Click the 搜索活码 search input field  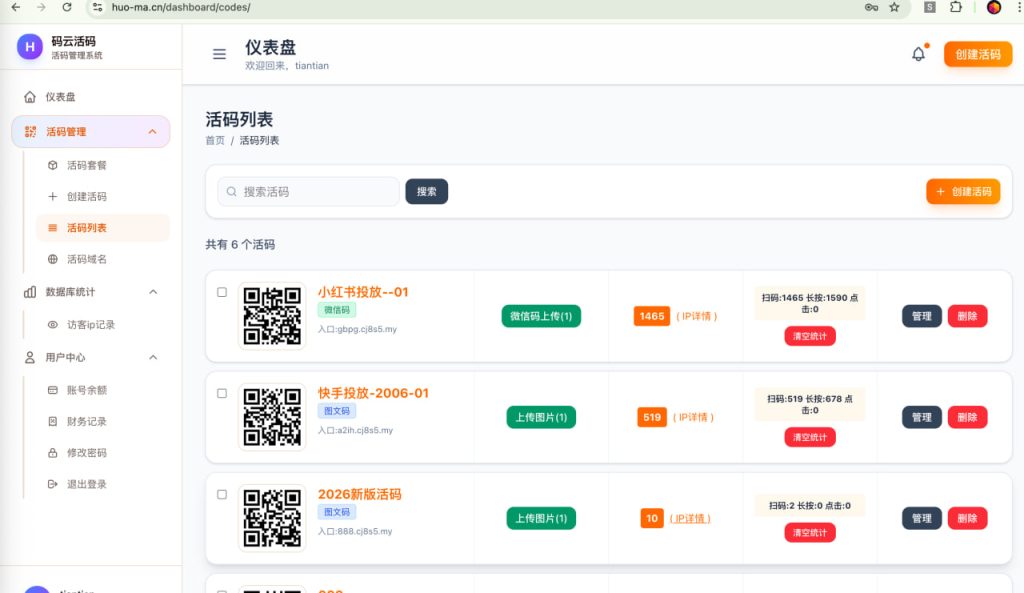tap(308, 192)
